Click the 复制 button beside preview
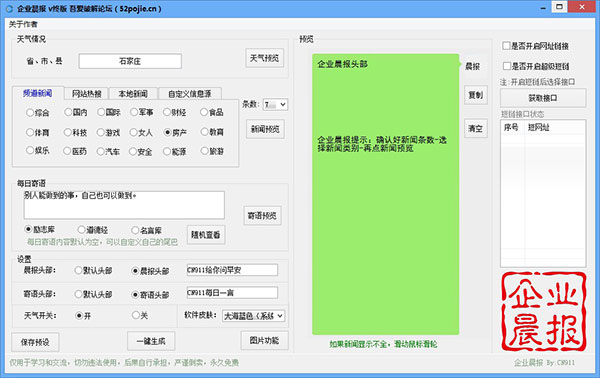600x378 pixels. (x=476, y=95)
